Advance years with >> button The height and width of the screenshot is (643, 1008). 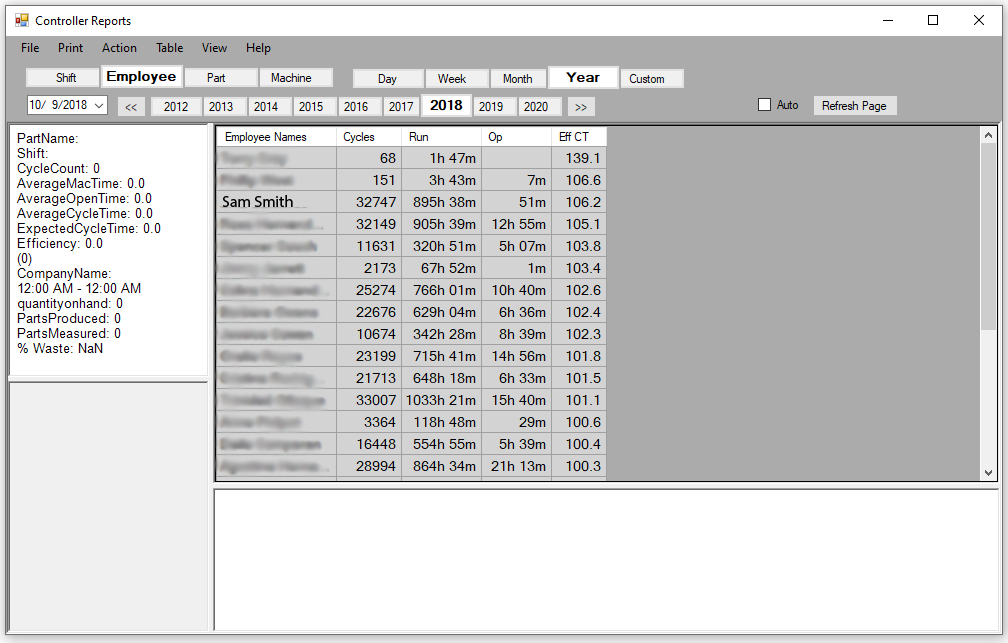[x=579, y=107]
